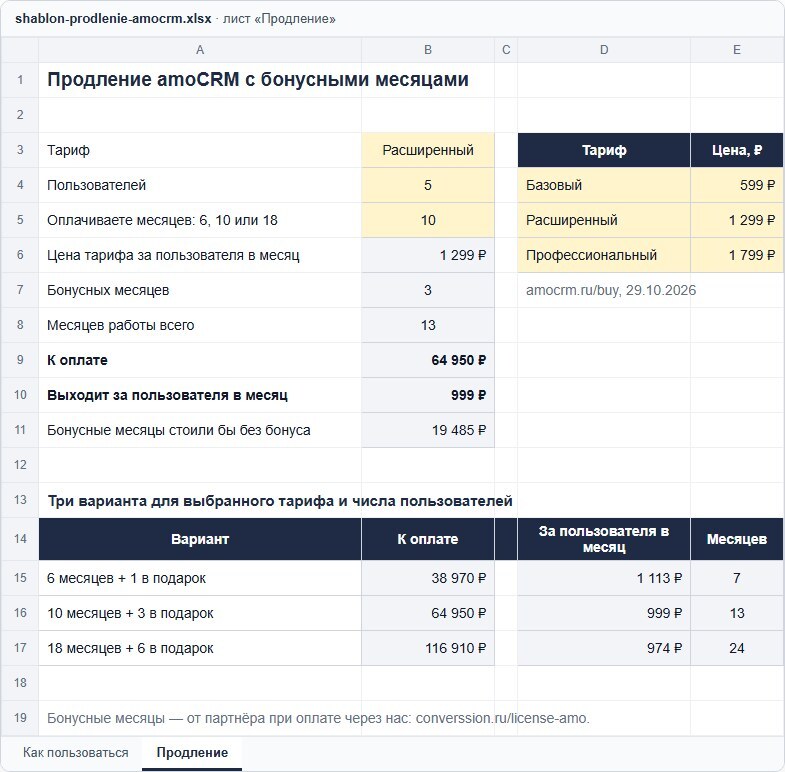Select column E header

[x=737, y=50]
